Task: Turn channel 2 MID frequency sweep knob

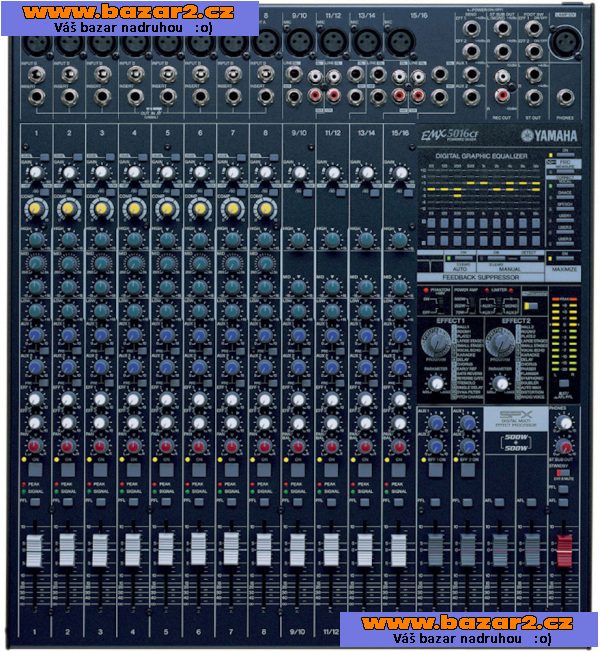Action: coord(69,263)
